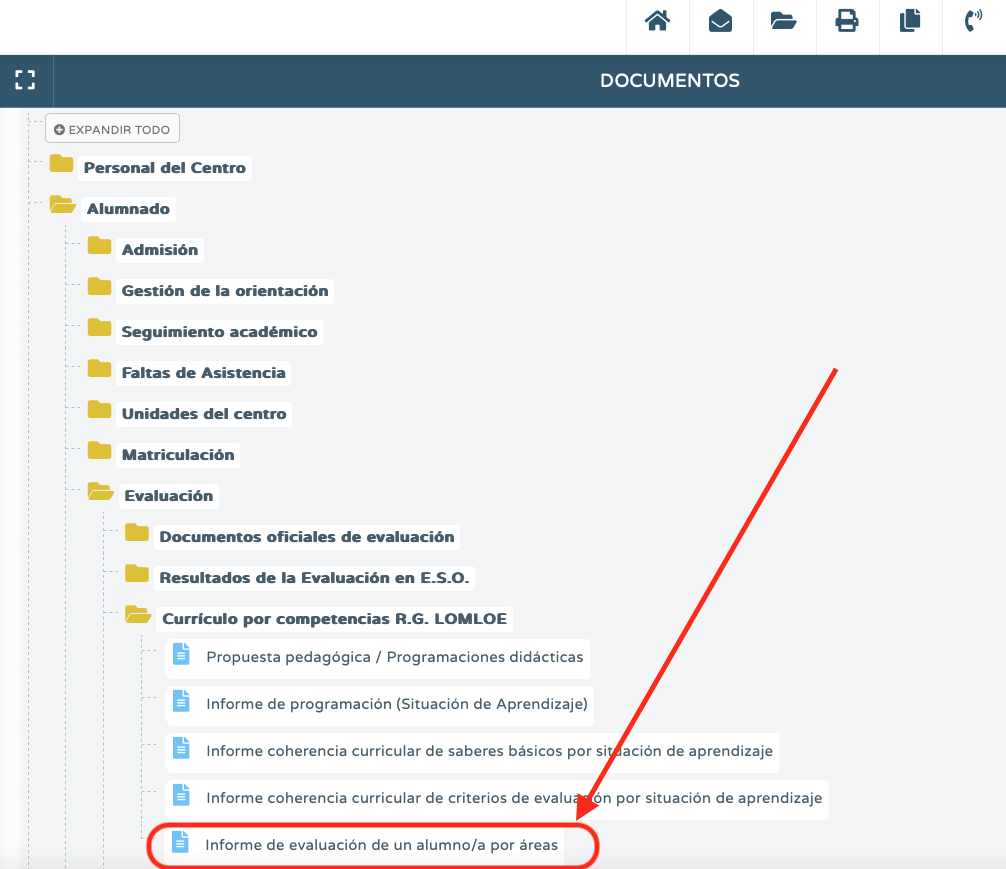Toggle fullscreen with the expand icon
This screenshot has height=869, width=1006.
(25, 80)
